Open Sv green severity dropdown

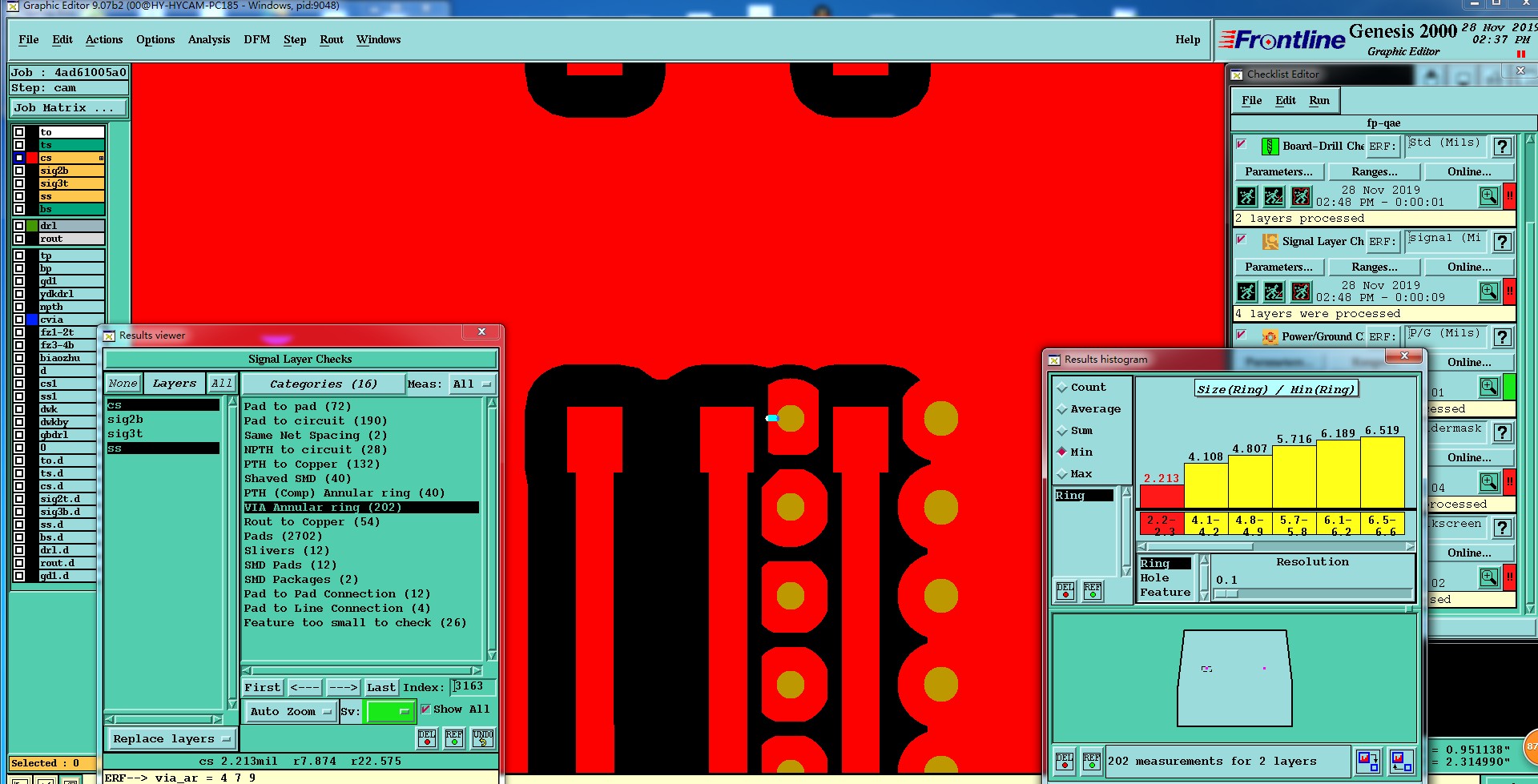[x=389, y=711]
